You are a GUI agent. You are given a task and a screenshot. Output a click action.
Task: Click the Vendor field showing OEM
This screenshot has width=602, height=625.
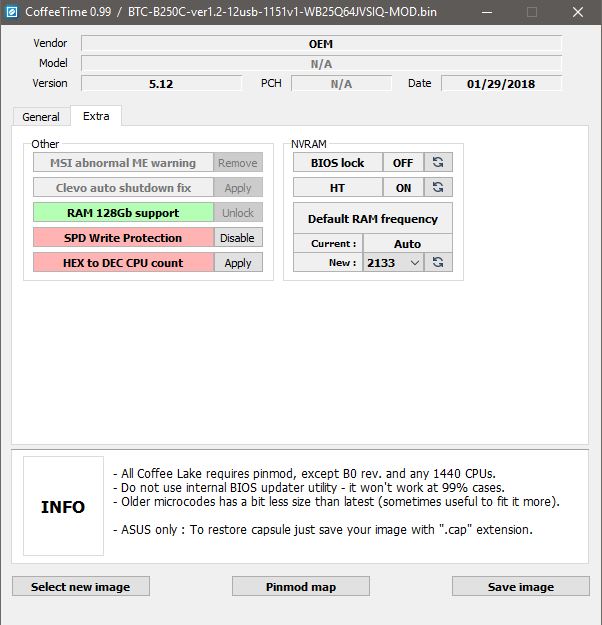click(321, 43)
